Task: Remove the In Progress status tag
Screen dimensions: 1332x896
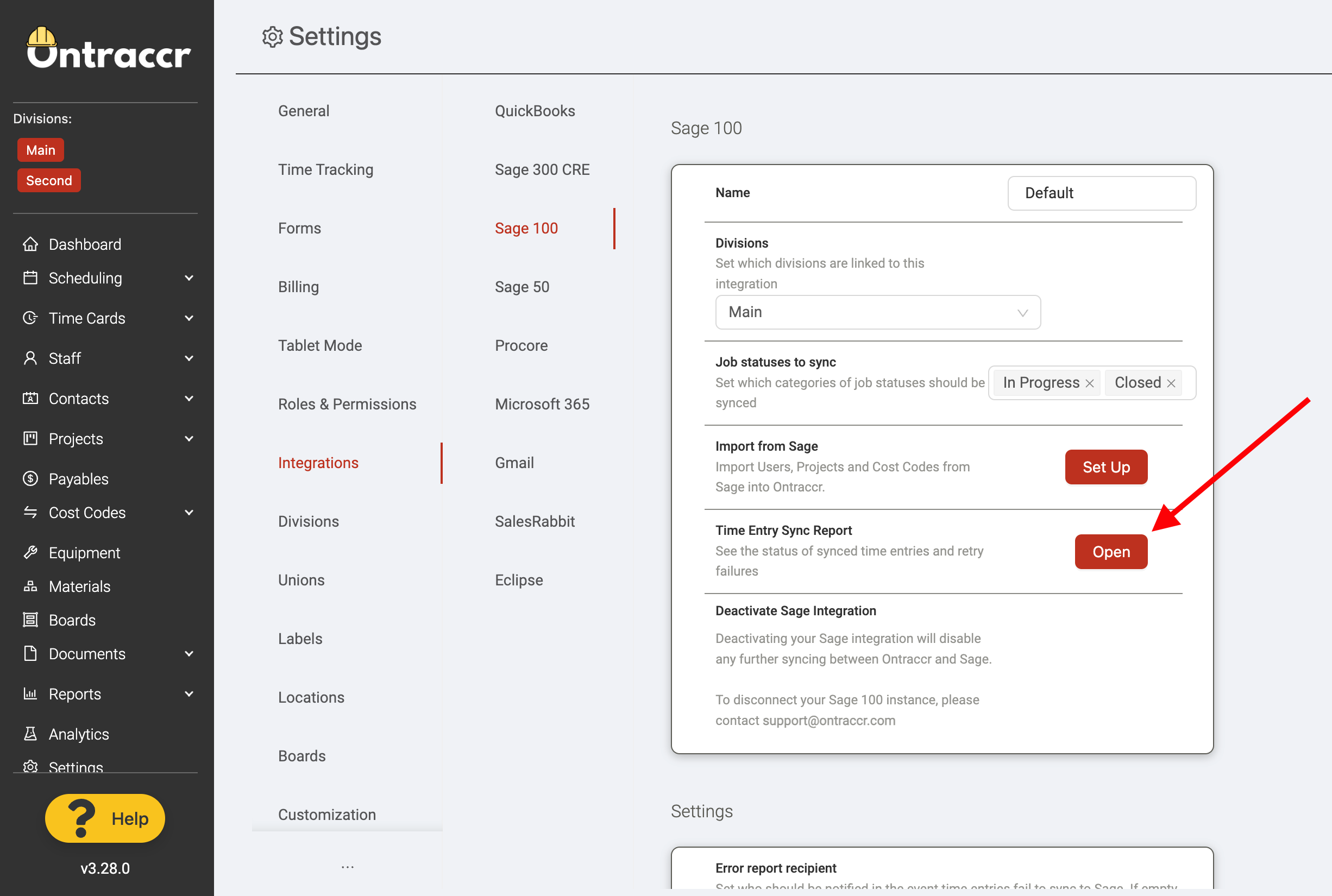Action: (x=1090, y=383)
